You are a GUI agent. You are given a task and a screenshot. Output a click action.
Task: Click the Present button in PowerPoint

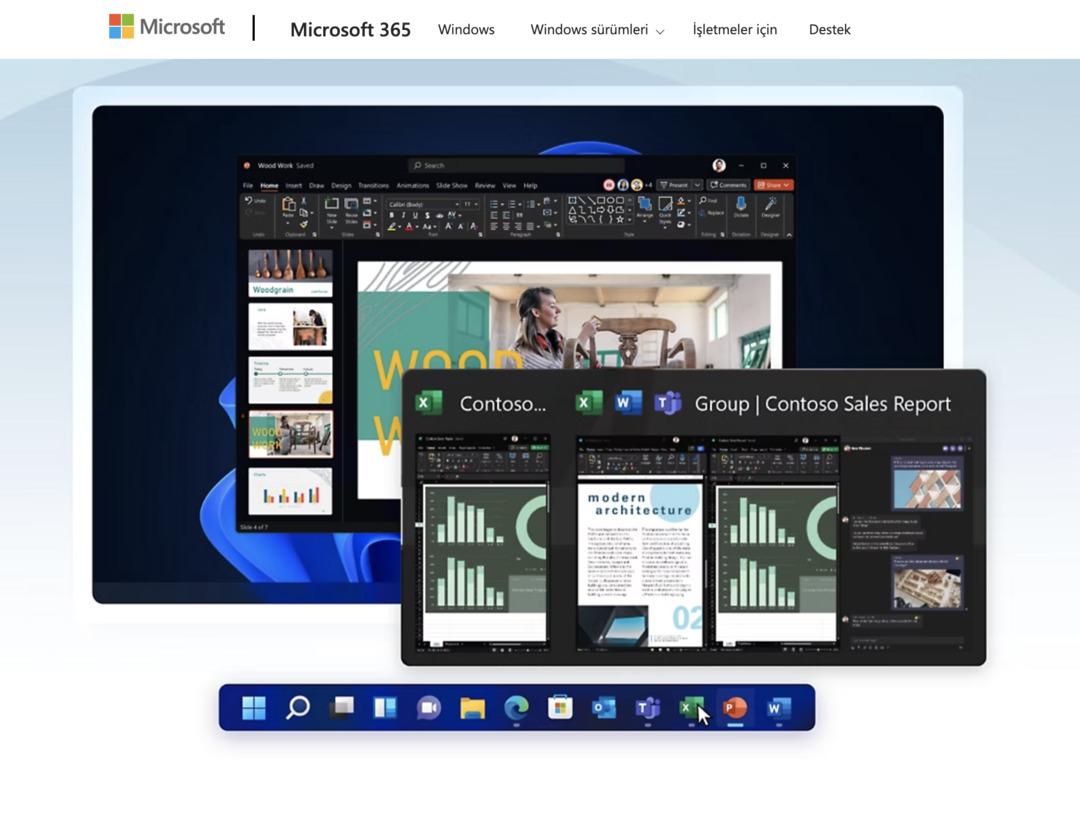coord(674,185)
